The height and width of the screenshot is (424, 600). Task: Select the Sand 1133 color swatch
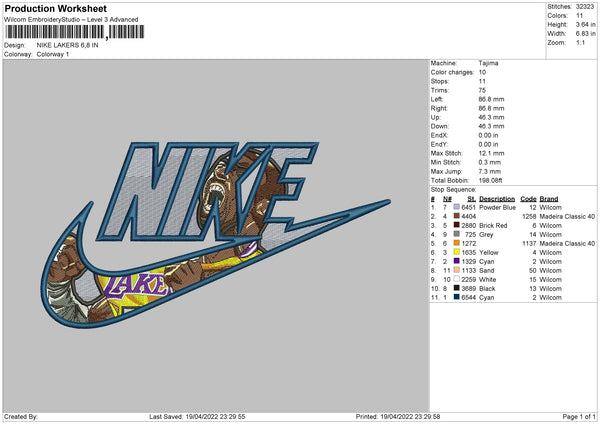coord(457,270)
